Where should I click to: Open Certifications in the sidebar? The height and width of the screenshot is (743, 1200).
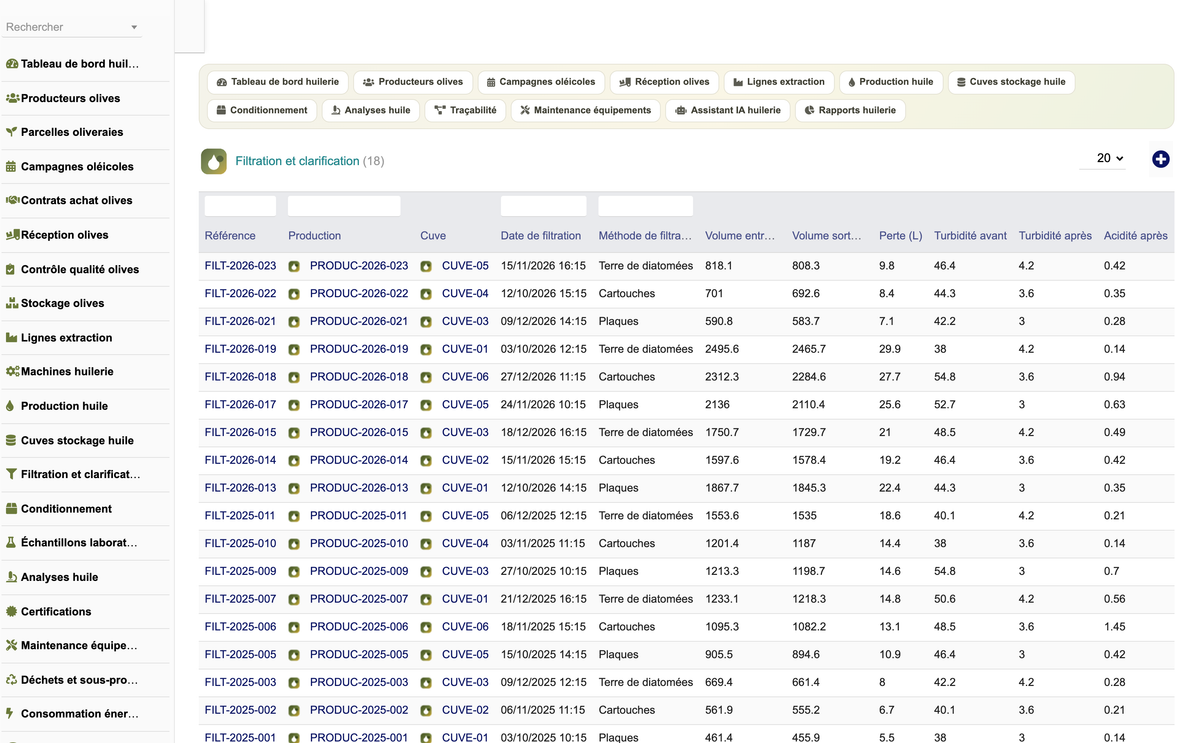pos(56,611)
